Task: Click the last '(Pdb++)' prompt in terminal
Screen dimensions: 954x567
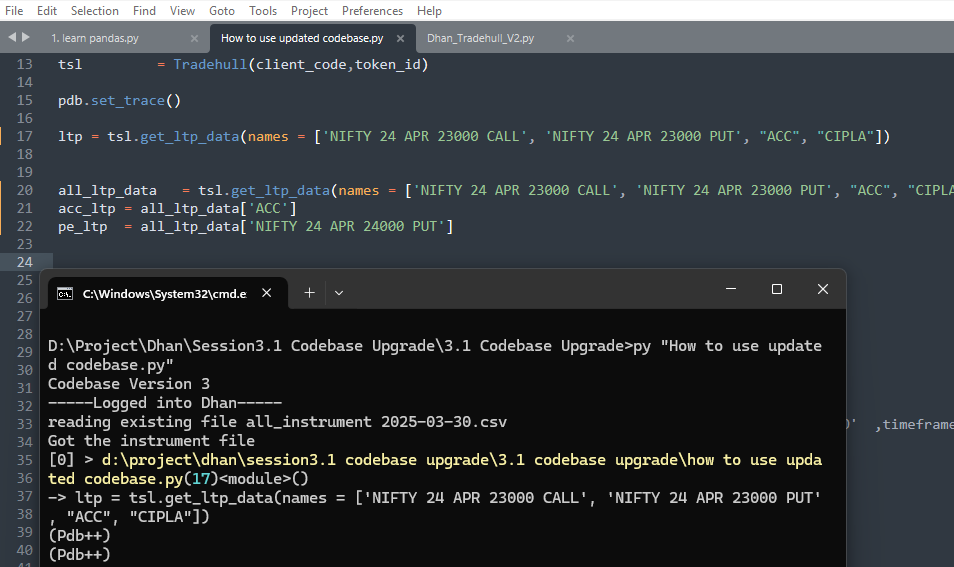Action: tap(79, 554)
